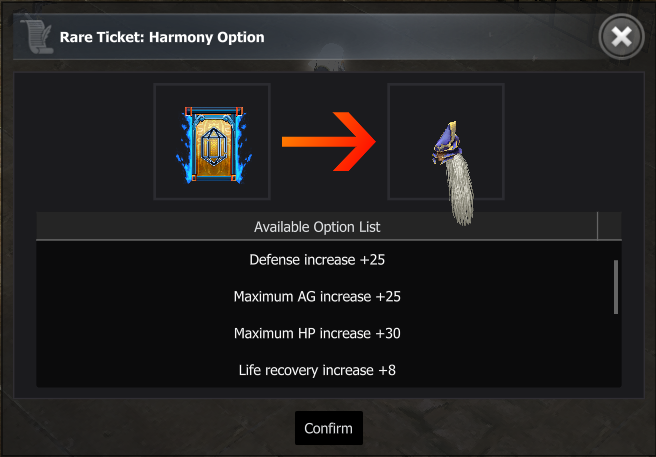Viewport: 656px width, 457px height.
Task: Choose the Defense increase +25 option
Action: (317, 260)
